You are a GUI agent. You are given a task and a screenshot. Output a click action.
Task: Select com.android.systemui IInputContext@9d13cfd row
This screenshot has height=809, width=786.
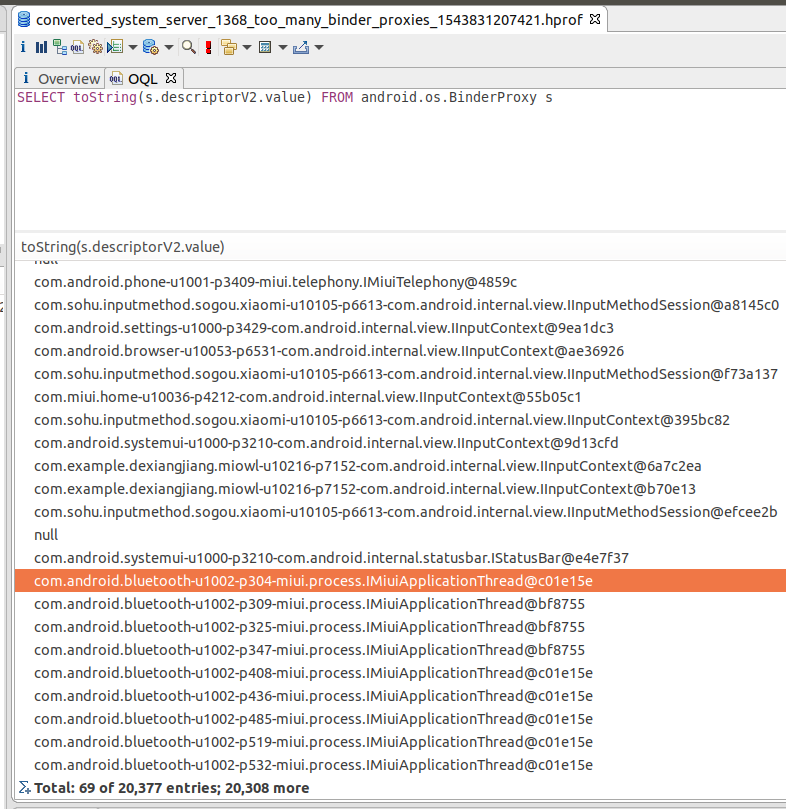point(400,443)
